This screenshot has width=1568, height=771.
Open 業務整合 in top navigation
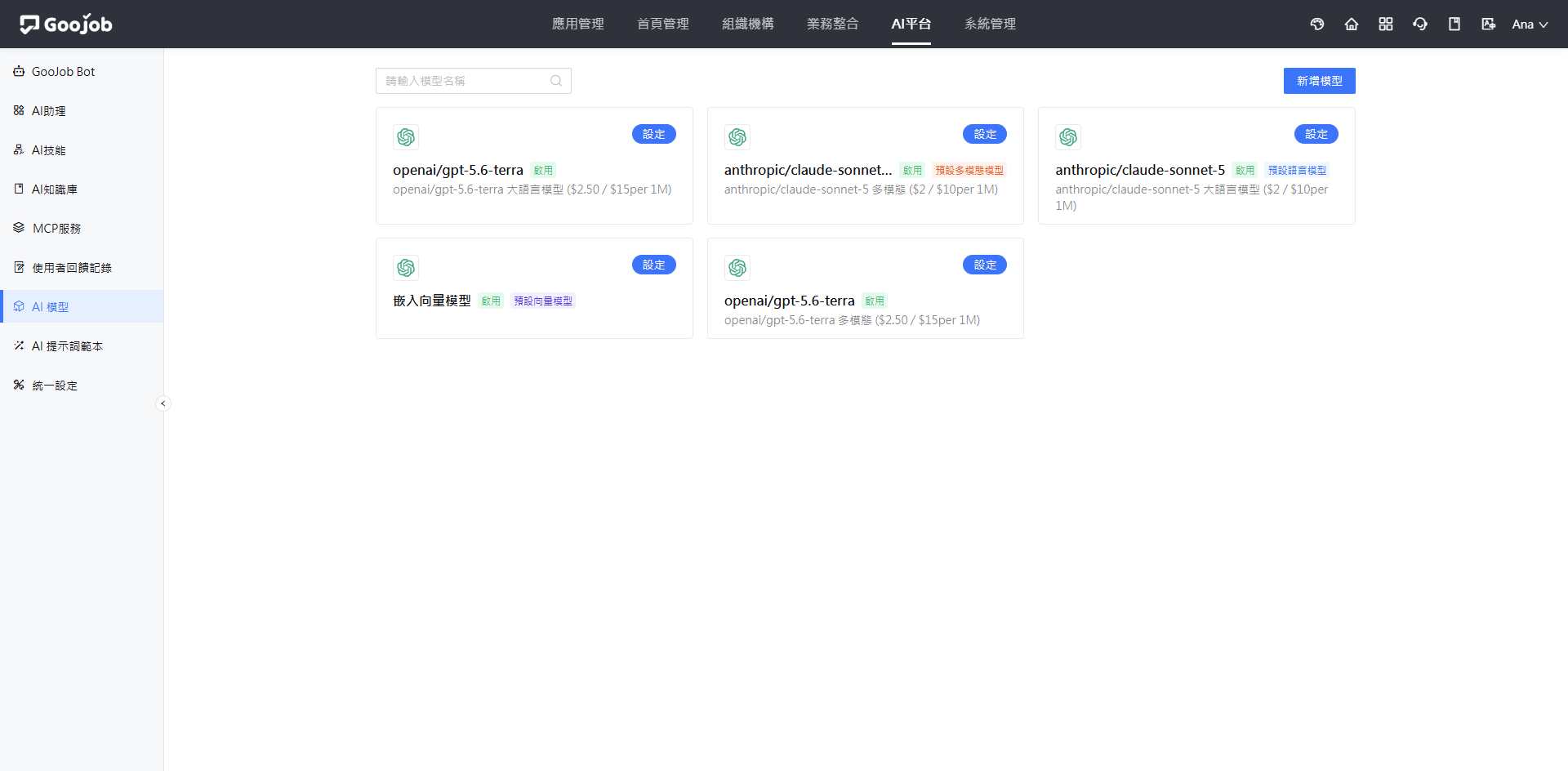tap(833, 24)
